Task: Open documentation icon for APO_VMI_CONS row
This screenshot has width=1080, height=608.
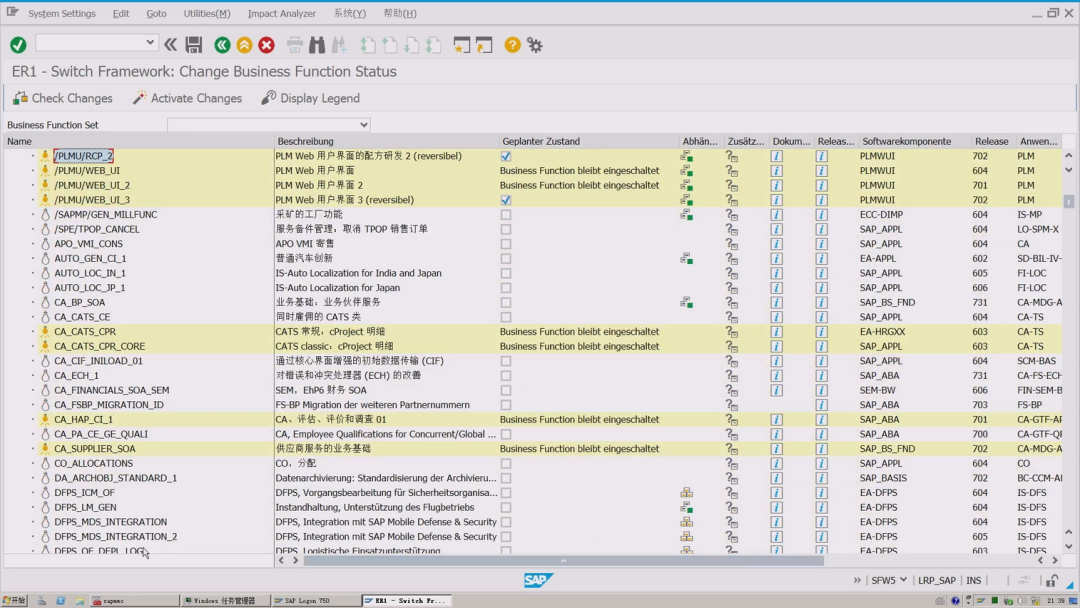Action: pos(776,244)
